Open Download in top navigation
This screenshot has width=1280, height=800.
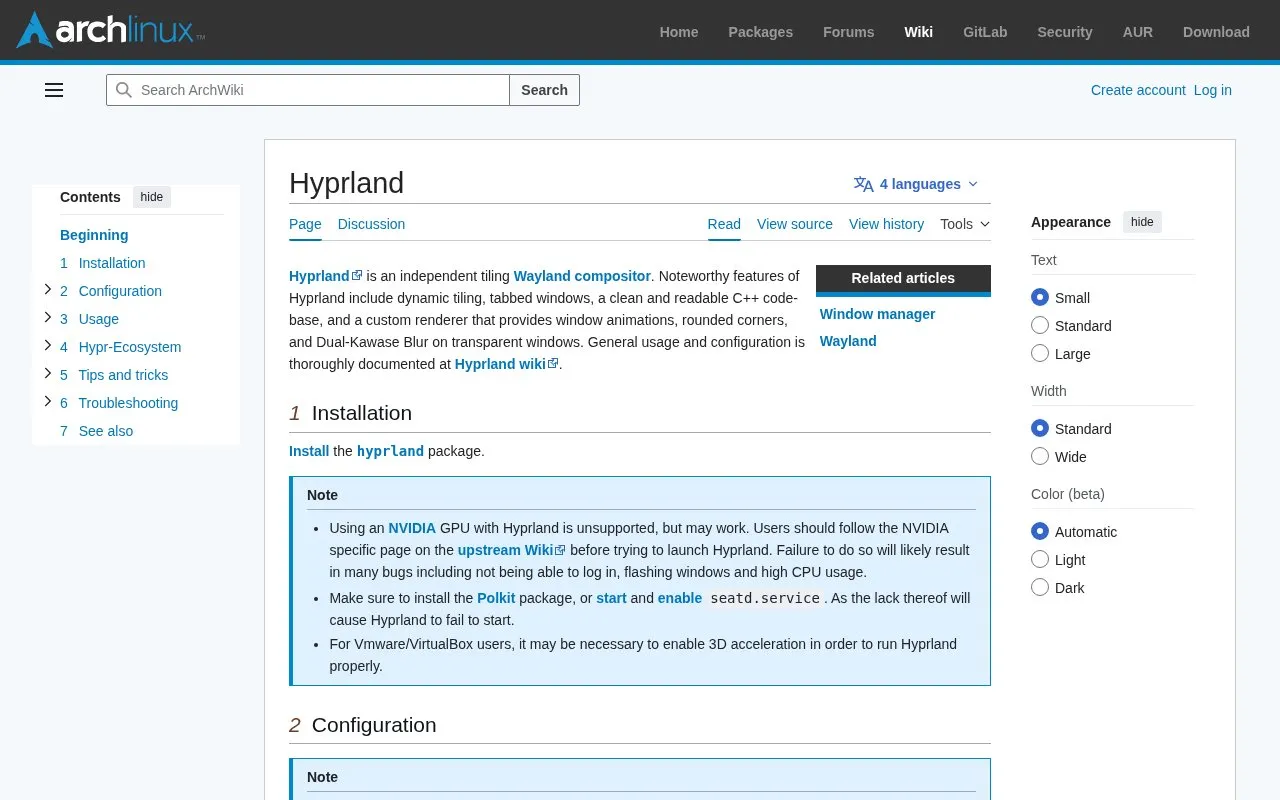coord(1216,32)
